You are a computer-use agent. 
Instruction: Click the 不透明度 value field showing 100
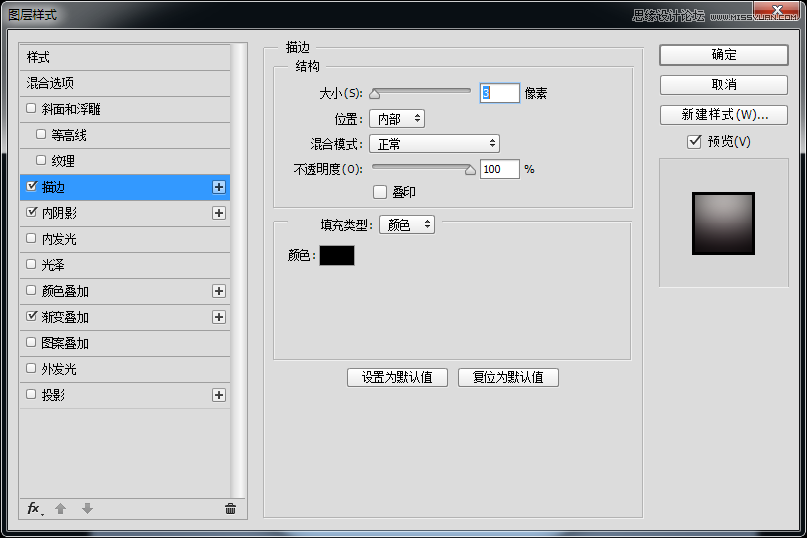pos(500,169)
